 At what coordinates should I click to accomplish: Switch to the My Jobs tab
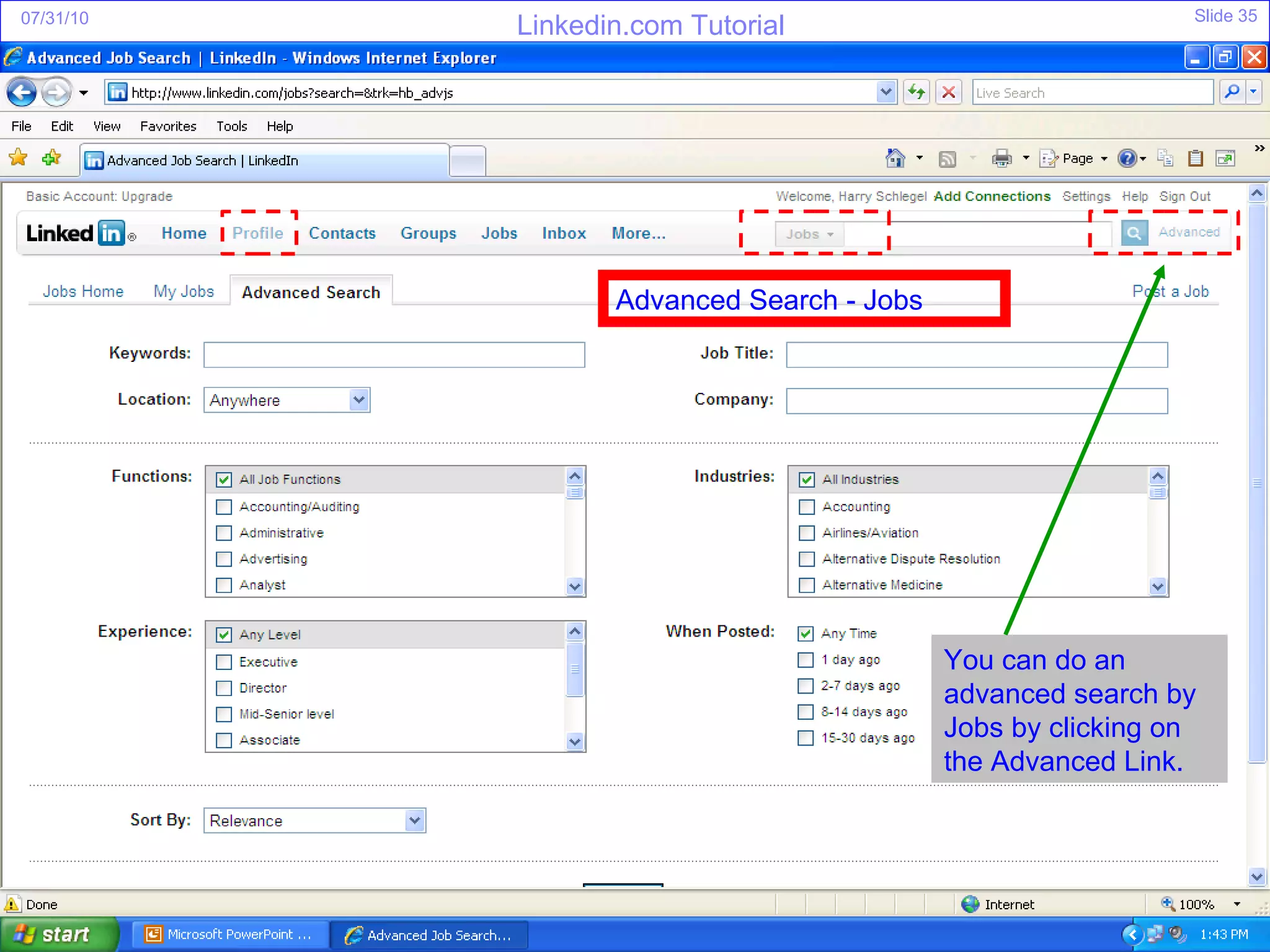pos(184,291)
